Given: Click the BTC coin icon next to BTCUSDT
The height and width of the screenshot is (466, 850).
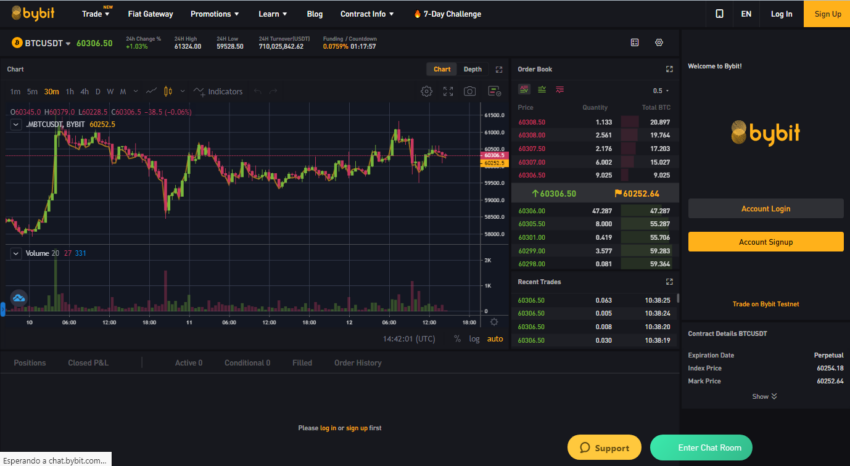Looking at the screenshot, I should [x=17, y=43].
